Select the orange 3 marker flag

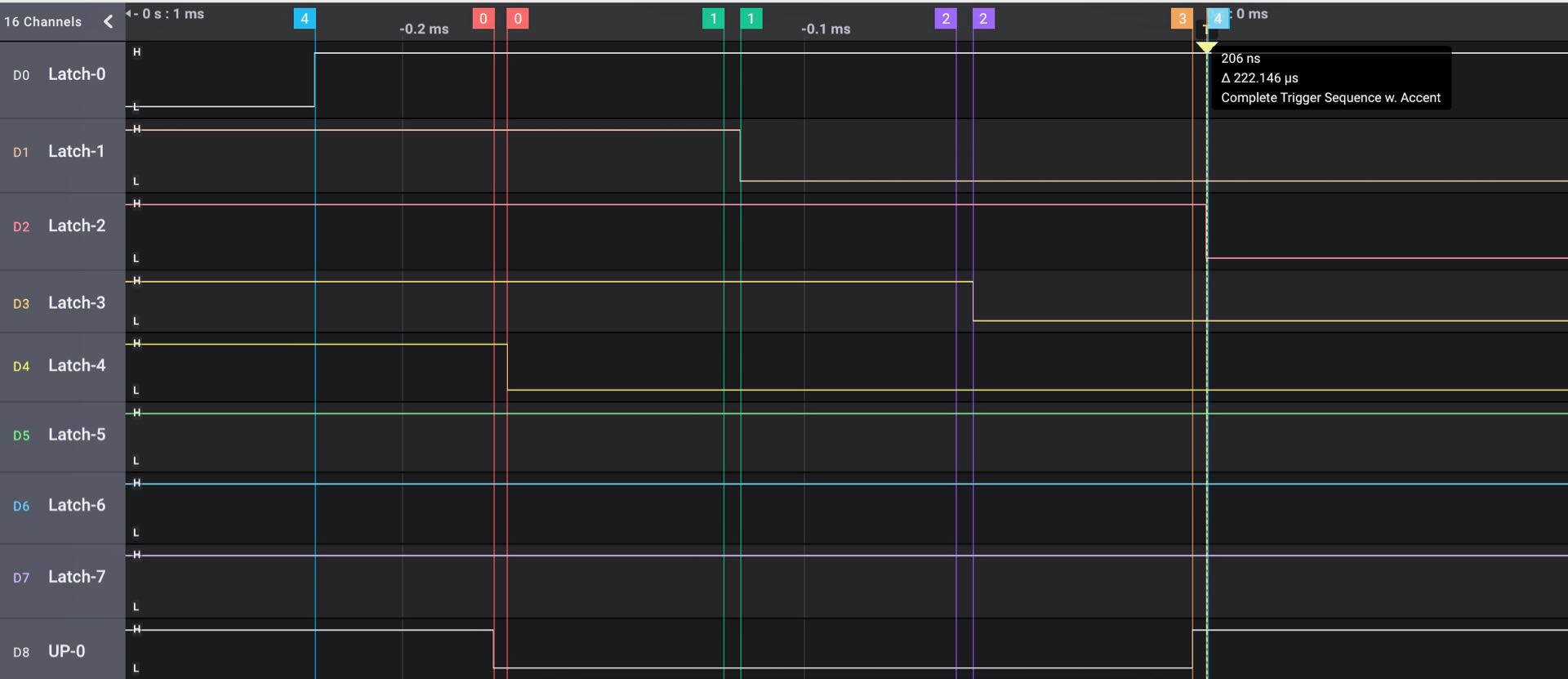pos(1182,19)
